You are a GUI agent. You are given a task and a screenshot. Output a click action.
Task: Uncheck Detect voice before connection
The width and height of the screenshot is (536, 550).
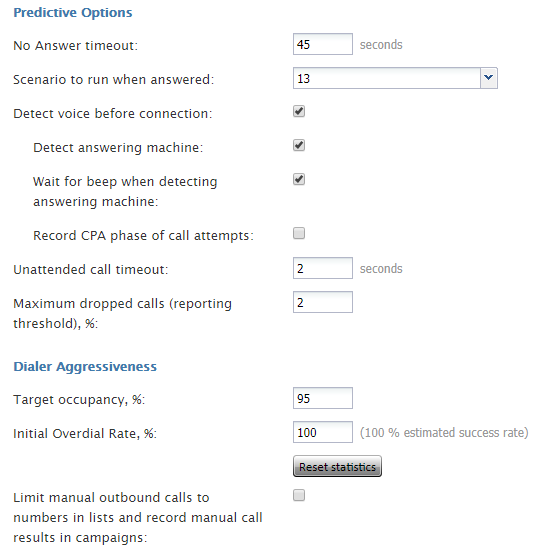299,112
